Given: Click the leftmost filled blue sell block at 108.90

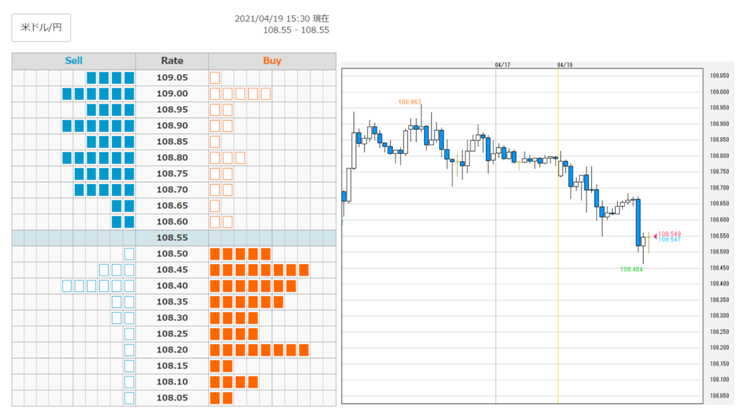Looking at the screenshot, I should click(67, 126).
